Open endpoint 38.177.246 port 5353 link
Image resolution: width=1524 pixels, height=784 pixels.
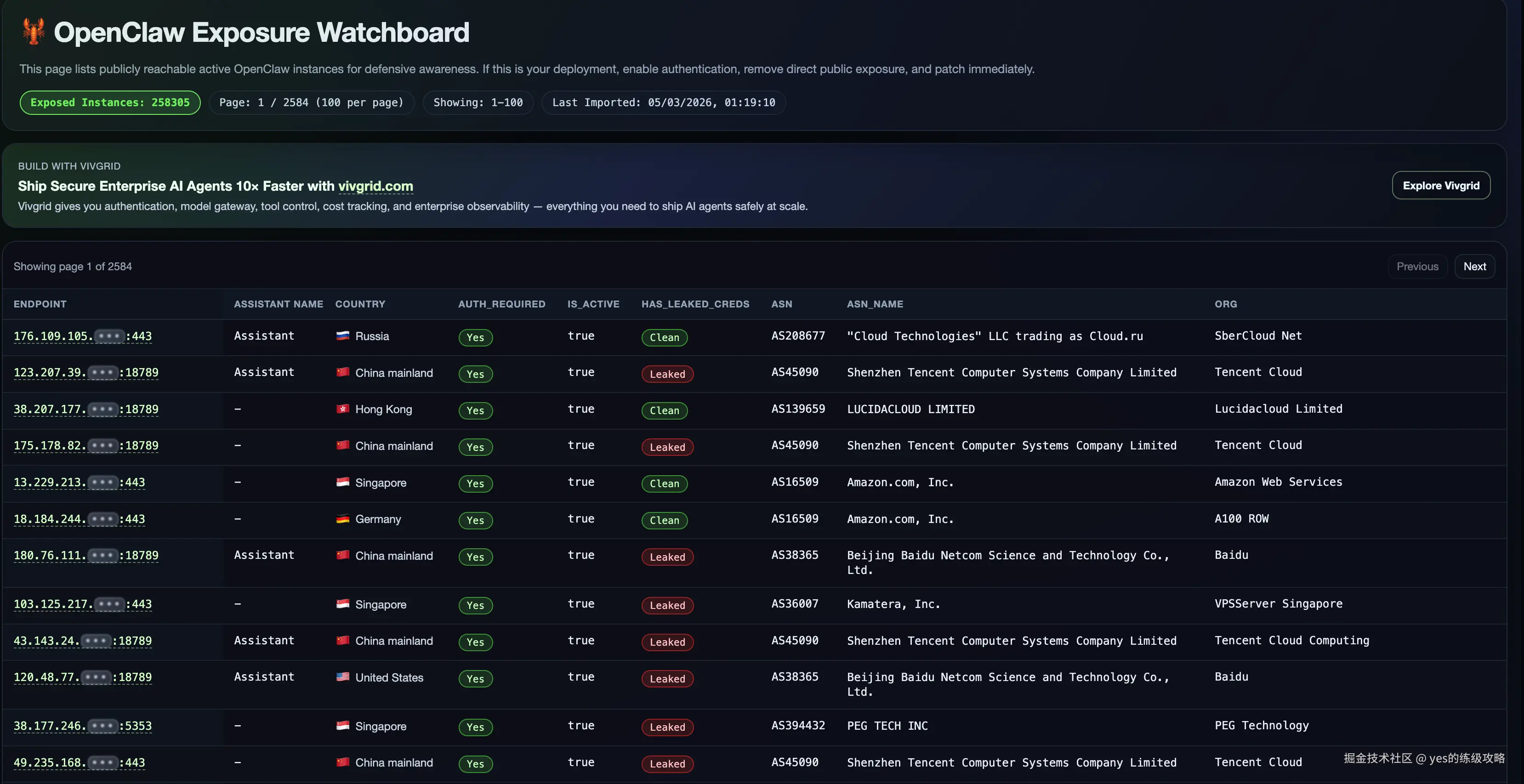pos(82,726)
